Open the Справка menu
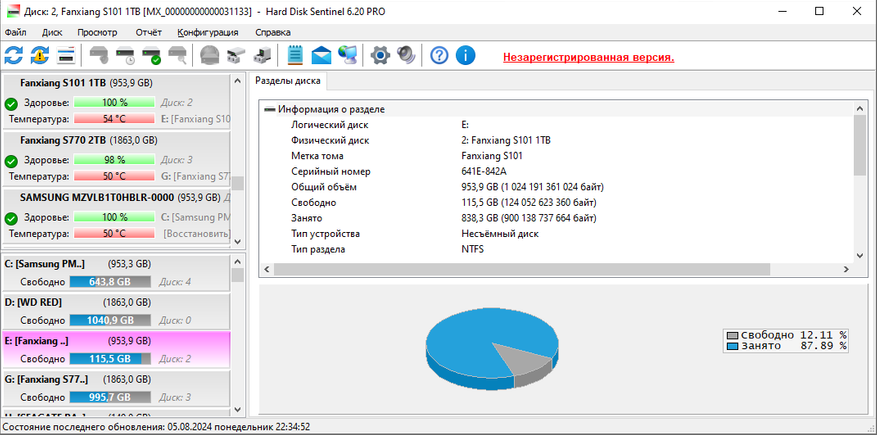Viewport: 877px width, 435px height. coord(273,32)
